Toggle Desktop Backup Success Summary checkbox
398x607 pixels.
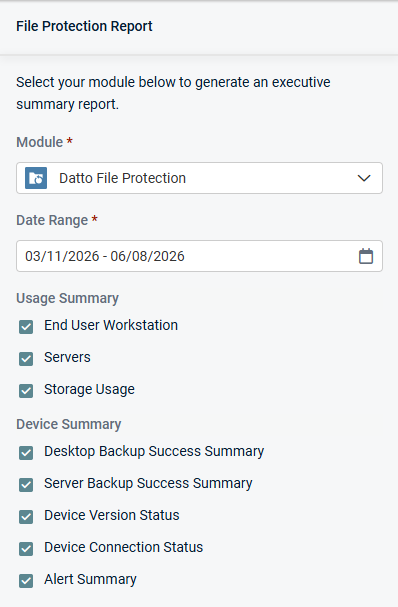26,453
